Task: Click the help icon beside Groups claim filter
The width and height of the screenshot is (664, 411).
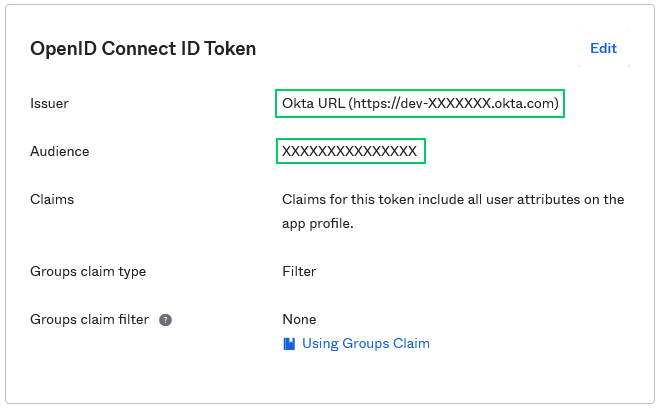Action: click(166, 320)
